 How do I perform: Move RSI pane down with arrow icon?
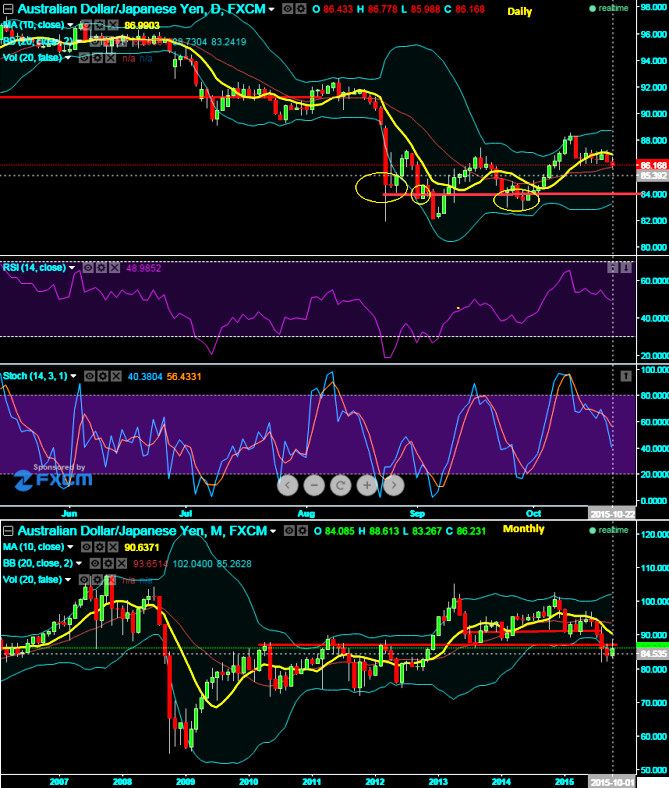click(x=626, y=268)
